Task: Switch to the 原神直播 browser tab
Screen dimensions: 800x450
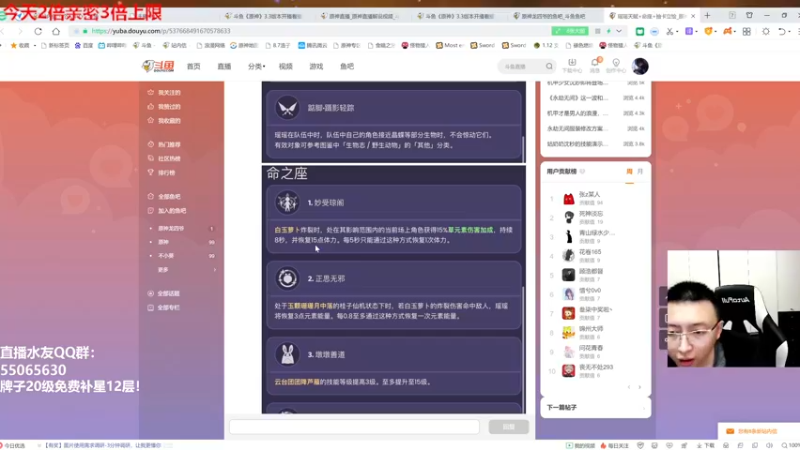Action: coord(361,16)
